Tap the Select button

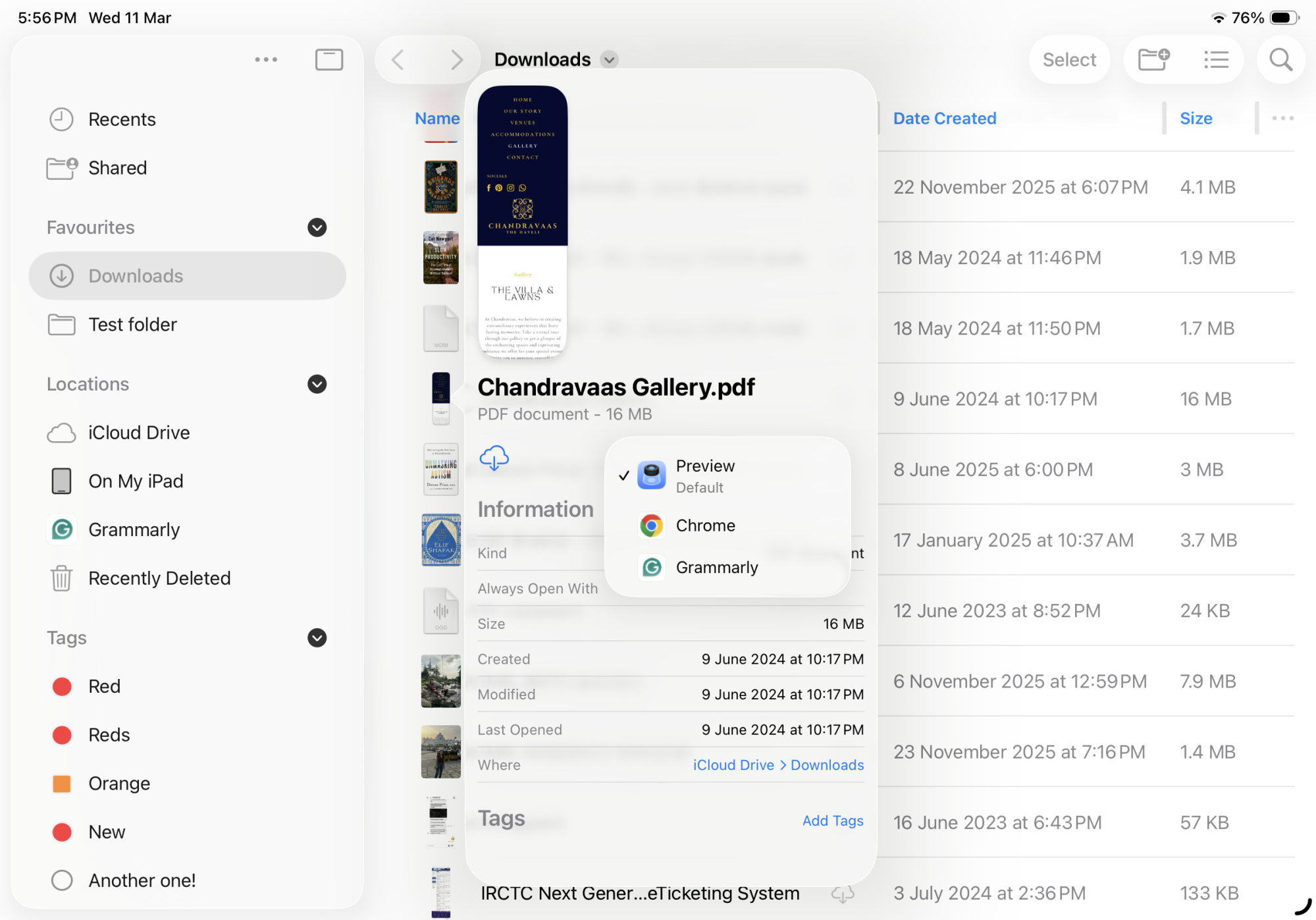click(x=1068, y=59)
